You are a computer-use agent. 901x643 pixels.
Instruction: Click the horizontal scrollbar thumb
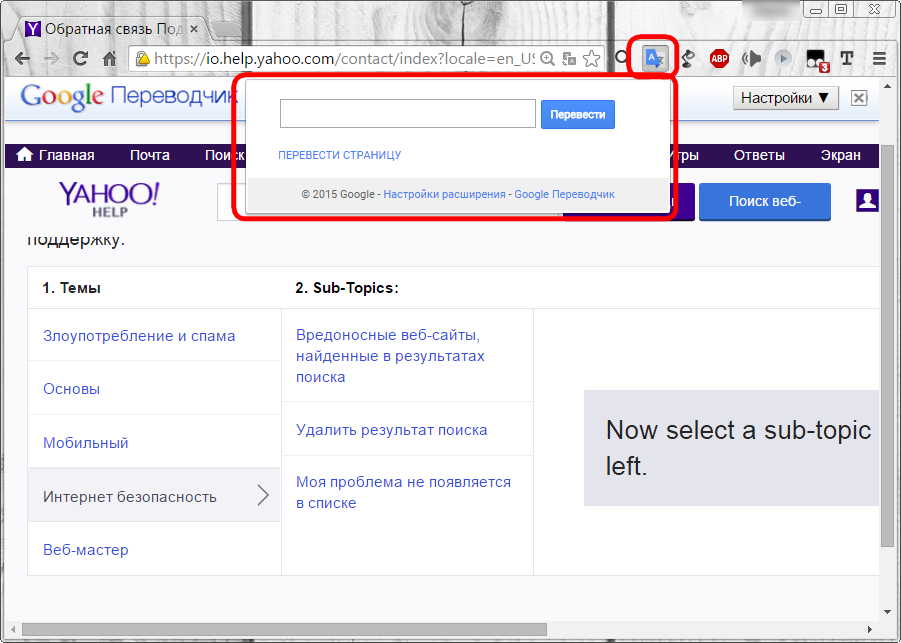pyautogui.click(x=284, y=630)
